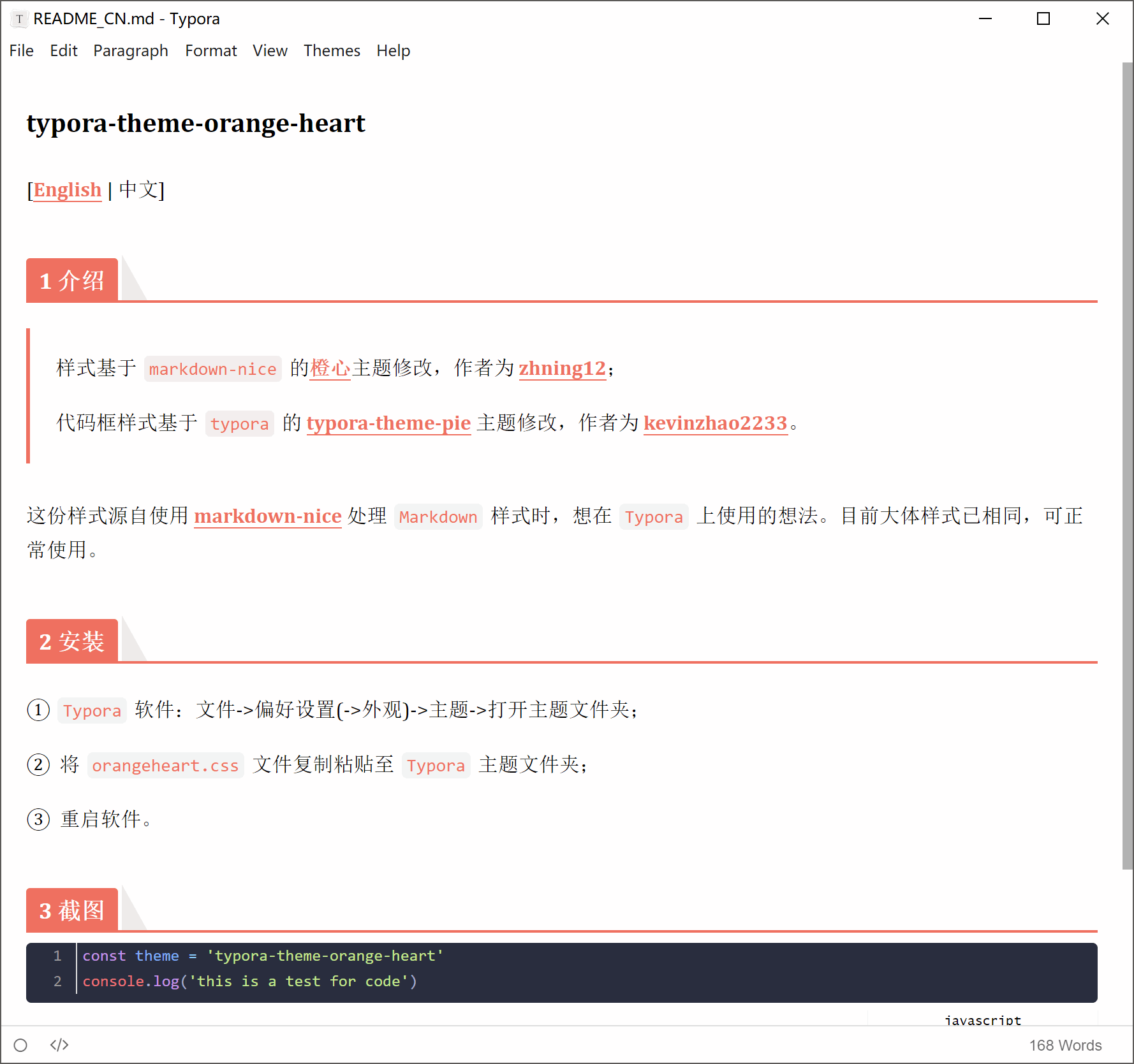The height and width of the screenshot is (1064, 1134).
Task: Minimize the Typora window
Action: click(x=985, y=19)
